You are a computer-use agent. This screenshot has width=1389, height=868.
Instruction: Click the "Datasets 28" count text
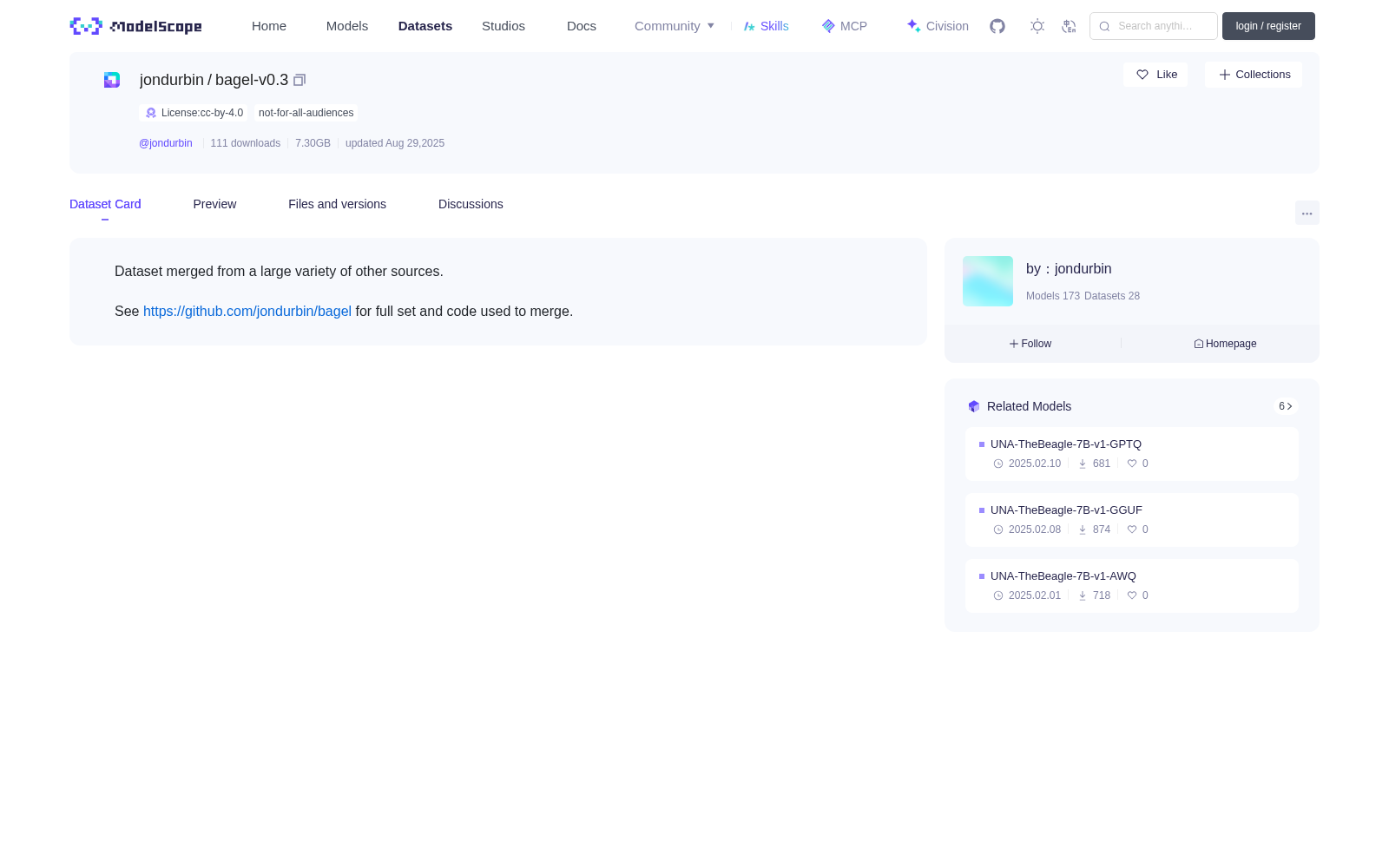coord(1112,296)
